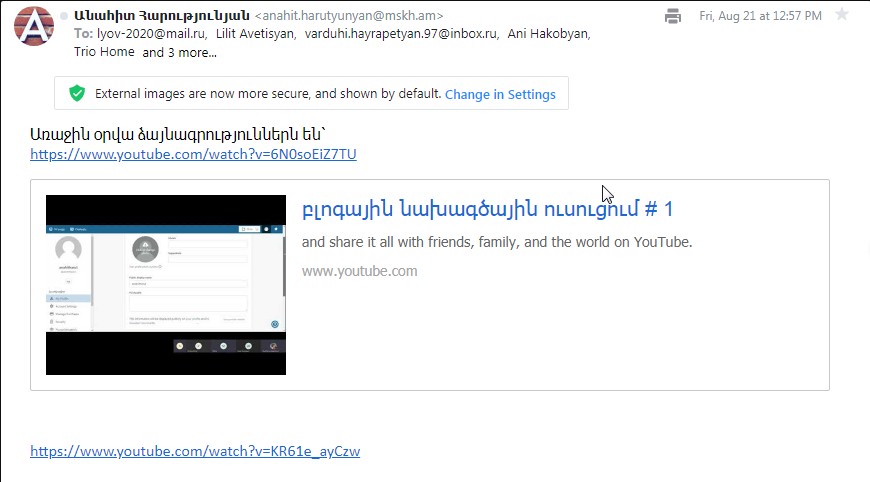Click the Fri, Aug 21 timestamp

(x=760, y=16)
